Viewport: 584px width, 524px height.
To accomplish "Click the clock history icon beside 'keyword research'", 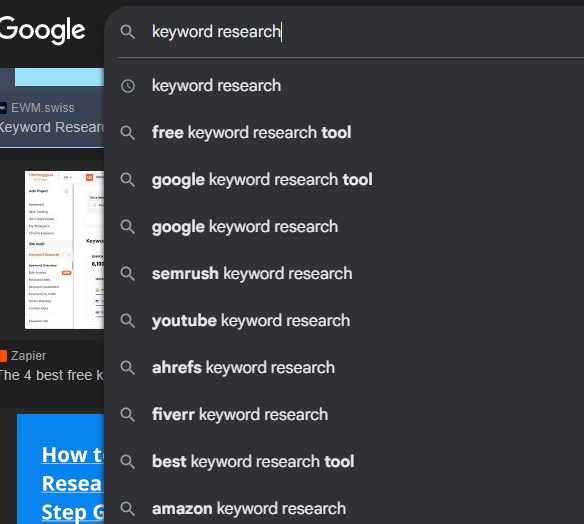I will (x=128, y=86).
